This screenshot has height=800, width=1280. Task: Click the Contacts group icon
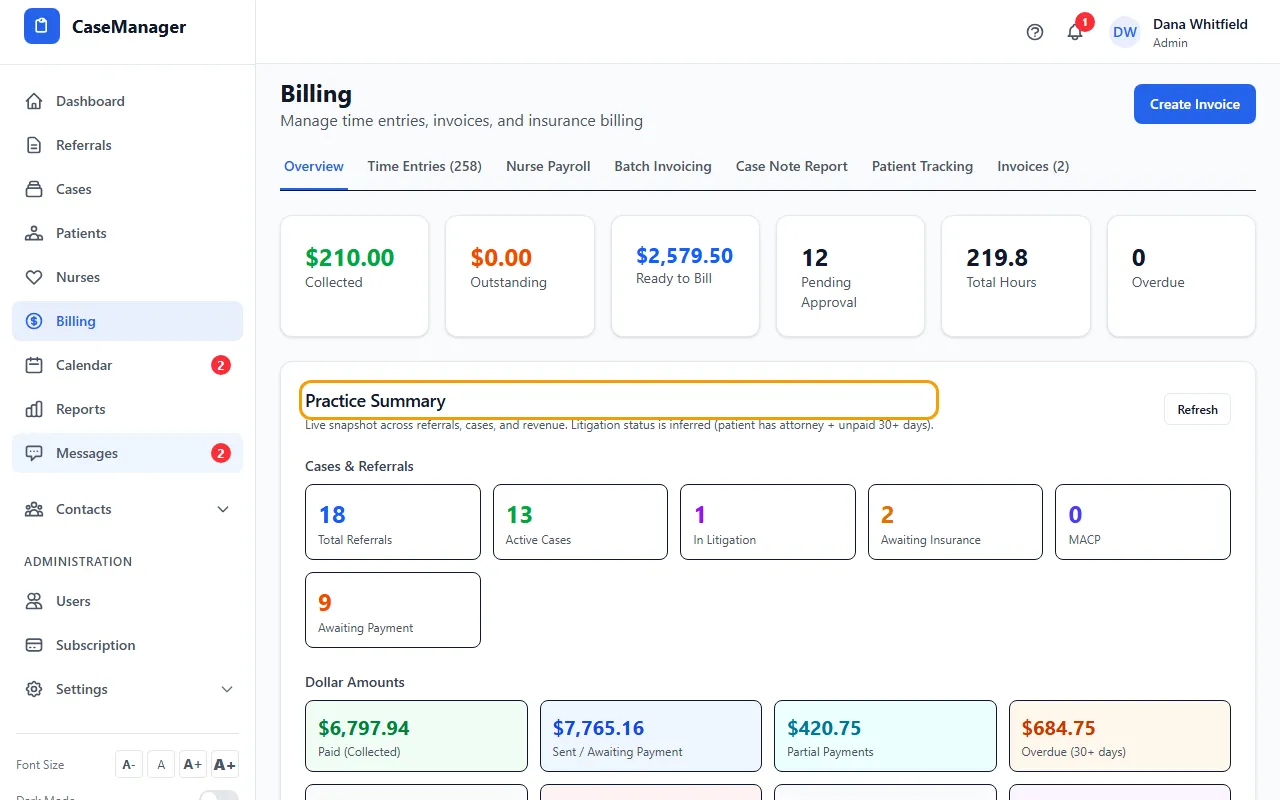[x=34, y=509]
